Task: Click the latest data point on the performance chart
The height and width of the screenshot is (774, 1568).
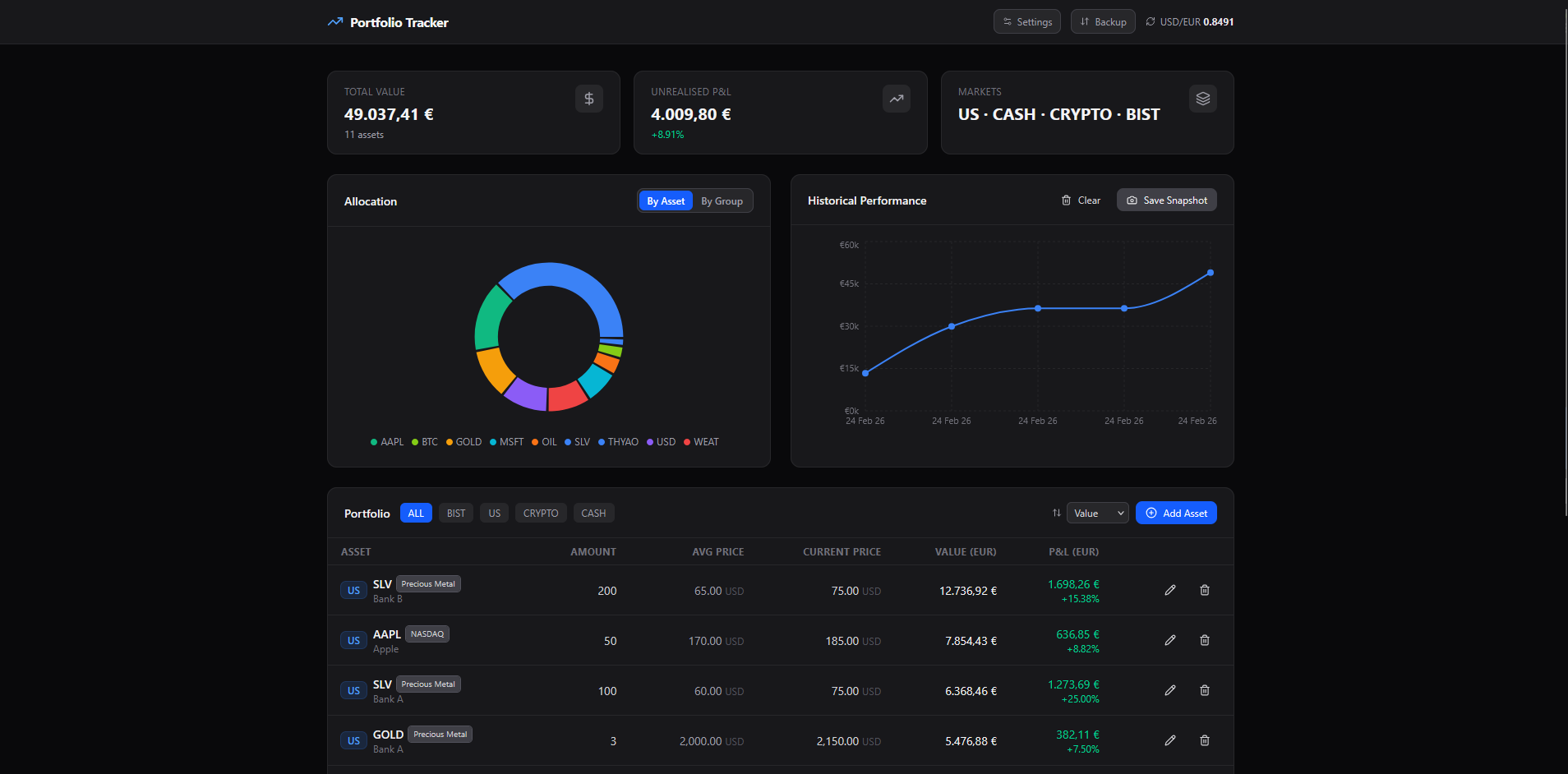Action: point(1209,272)
